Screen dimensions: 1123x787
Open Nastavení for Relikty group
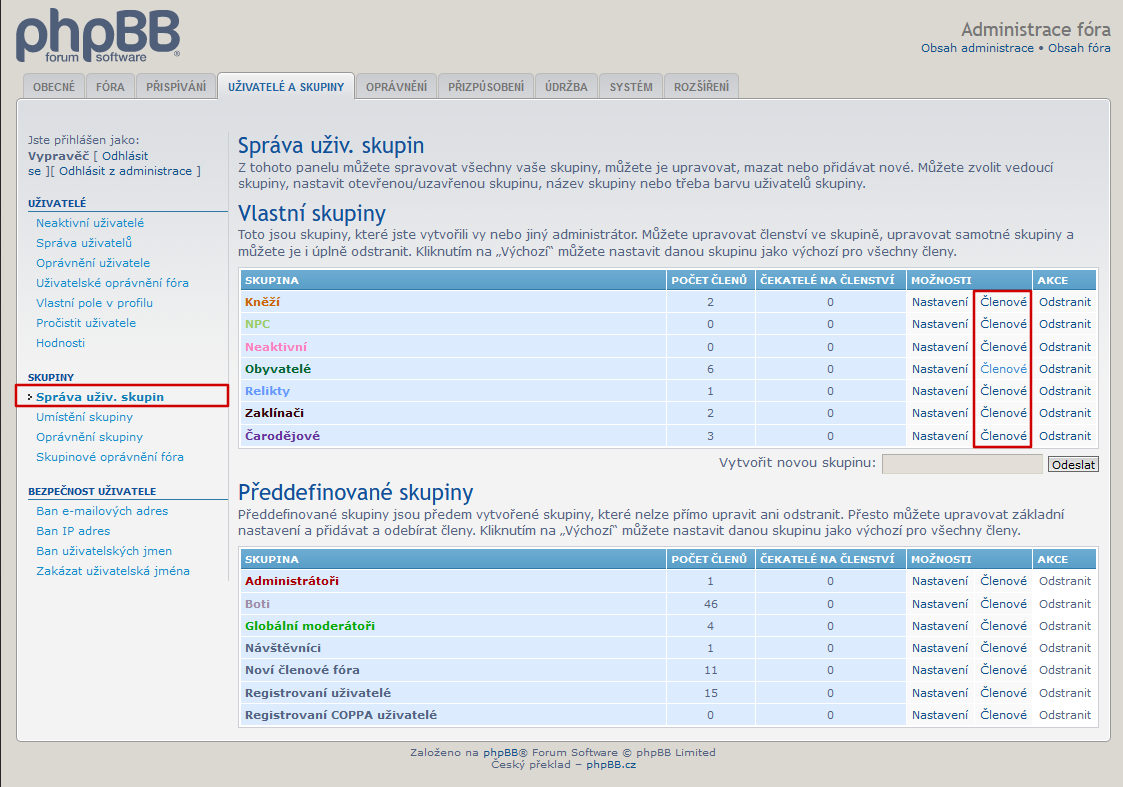940,391
